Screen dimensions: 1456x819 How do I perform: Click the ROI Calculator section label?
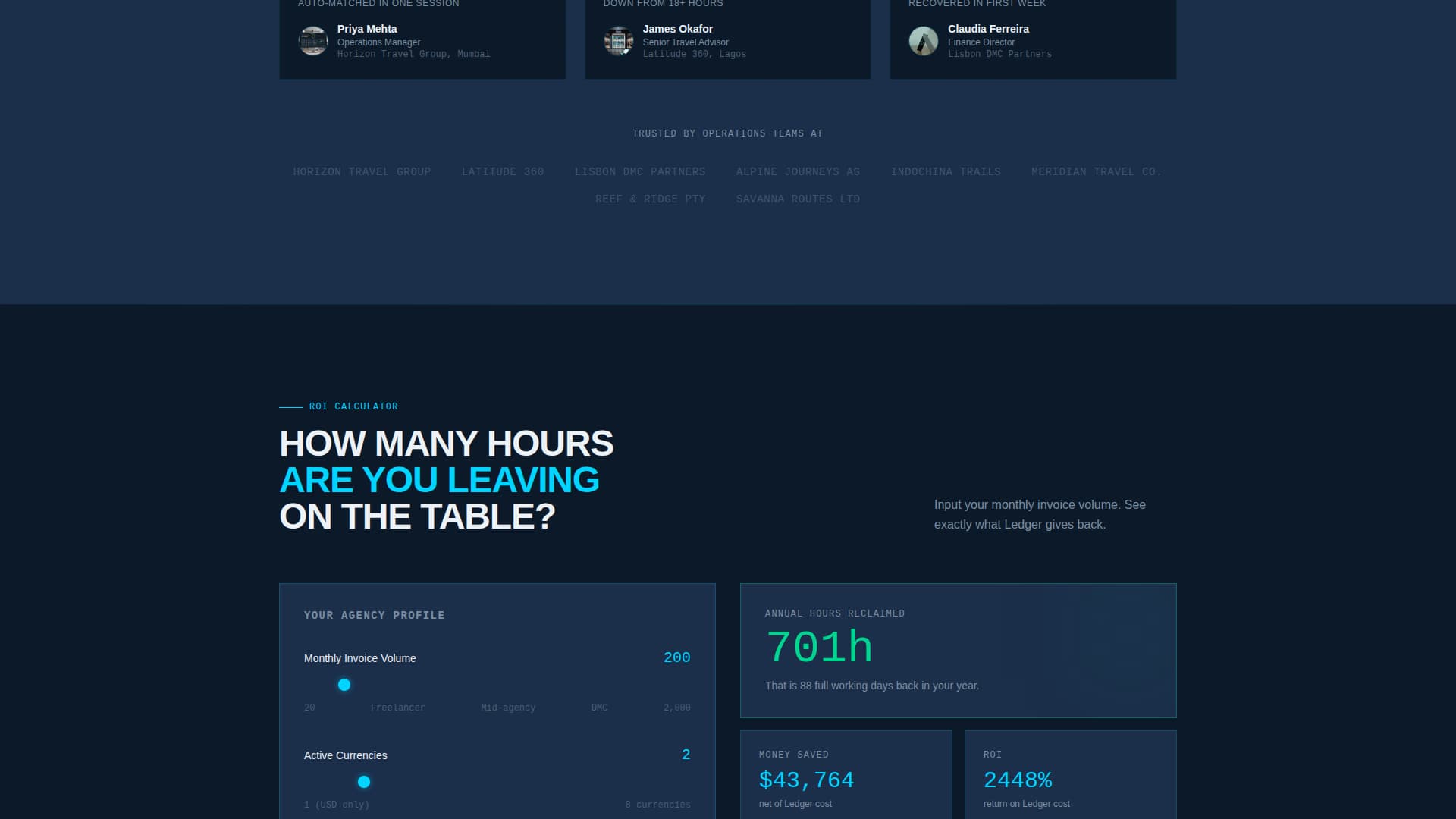coord(353,406)
